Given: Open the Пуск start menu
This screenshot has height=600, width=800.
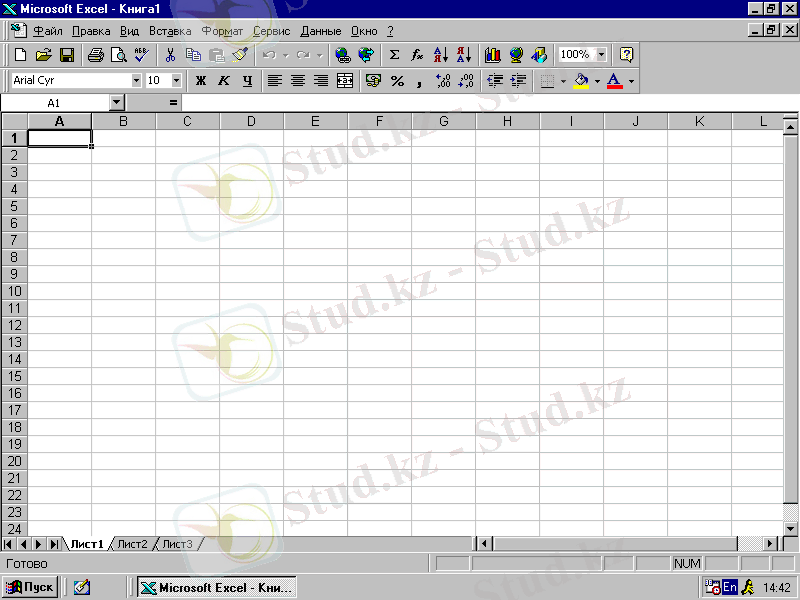Looking at the screenshot, I should [30, 587].
